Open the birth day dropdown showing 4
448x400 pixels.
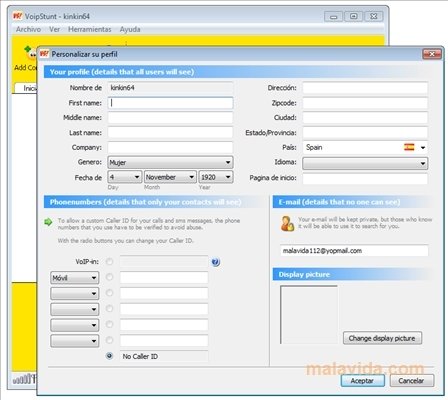(x=125, y=177)
